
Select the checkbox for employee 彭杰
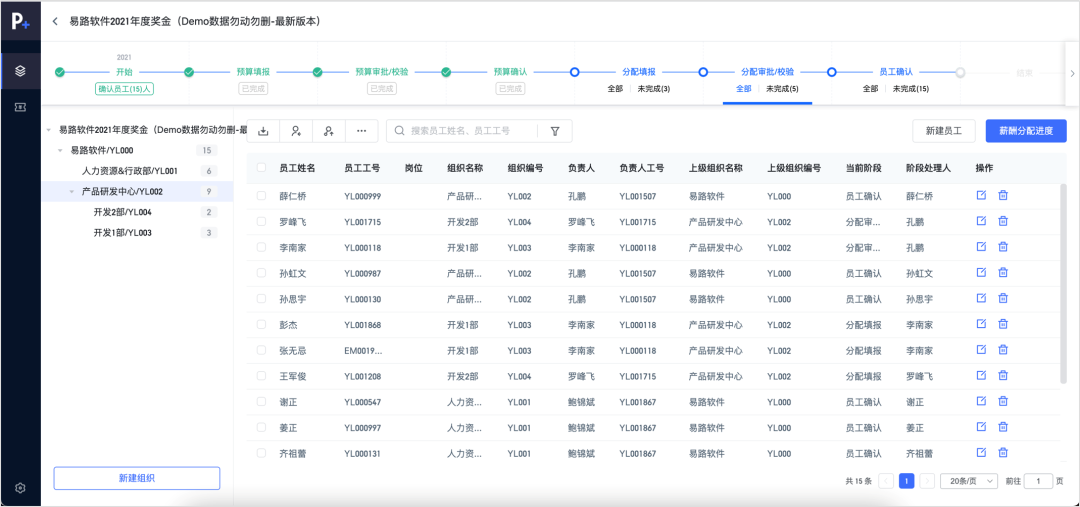coord(262,325)
